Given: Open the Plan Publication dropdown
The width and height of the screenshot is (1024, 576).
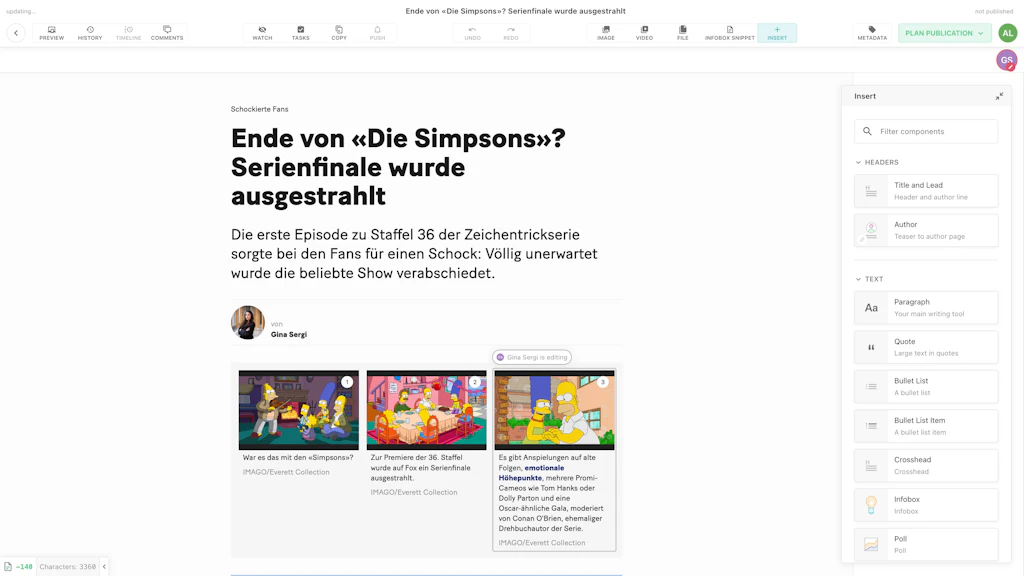Looking at the screenshot, I should tap(944, 33).
